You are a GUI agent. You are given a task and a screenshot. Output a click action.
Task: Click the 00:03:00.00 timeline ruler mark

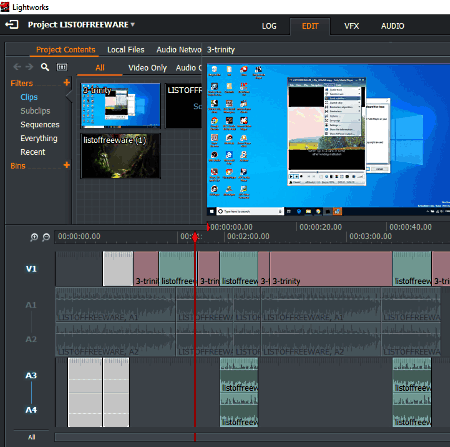(x=370, y=236)
